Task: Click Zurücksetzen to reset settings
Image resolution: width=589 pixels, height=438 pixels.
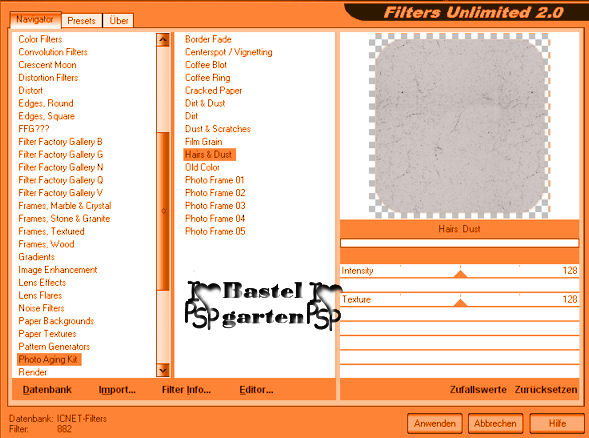Action: coord(546,390)
